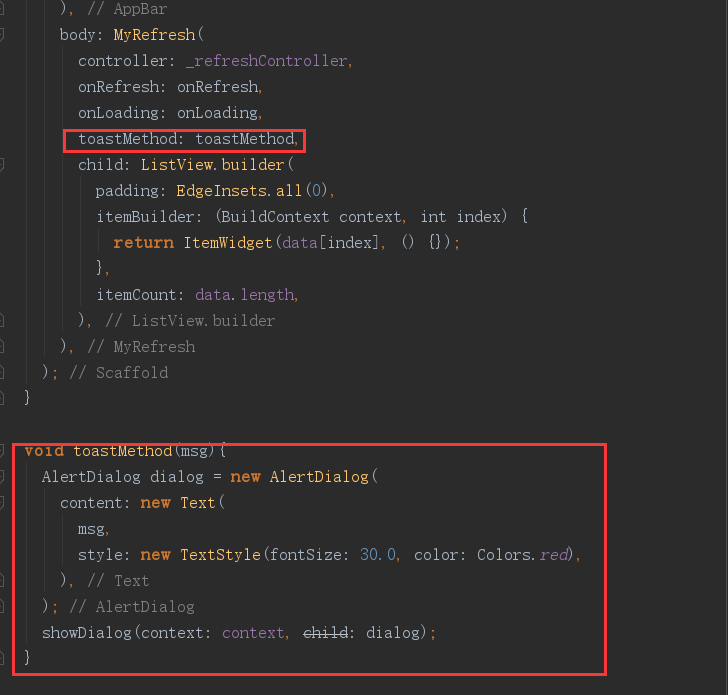Click the TextStyle constructor name

[221, 554]
